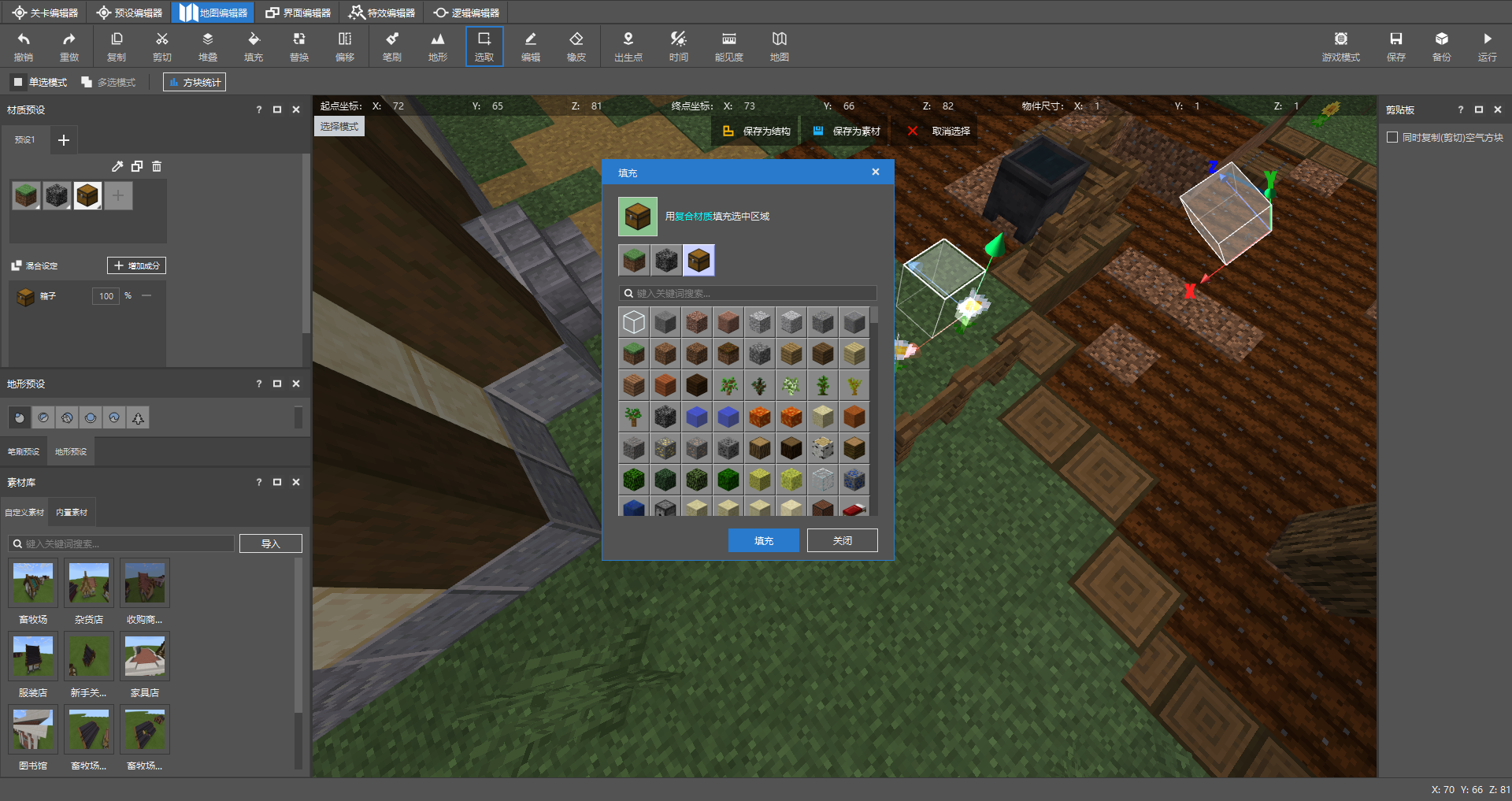The width and height of the screenshot is (1512, 801).
Task: Close the 填充 dialog with X
Action: 876,172
